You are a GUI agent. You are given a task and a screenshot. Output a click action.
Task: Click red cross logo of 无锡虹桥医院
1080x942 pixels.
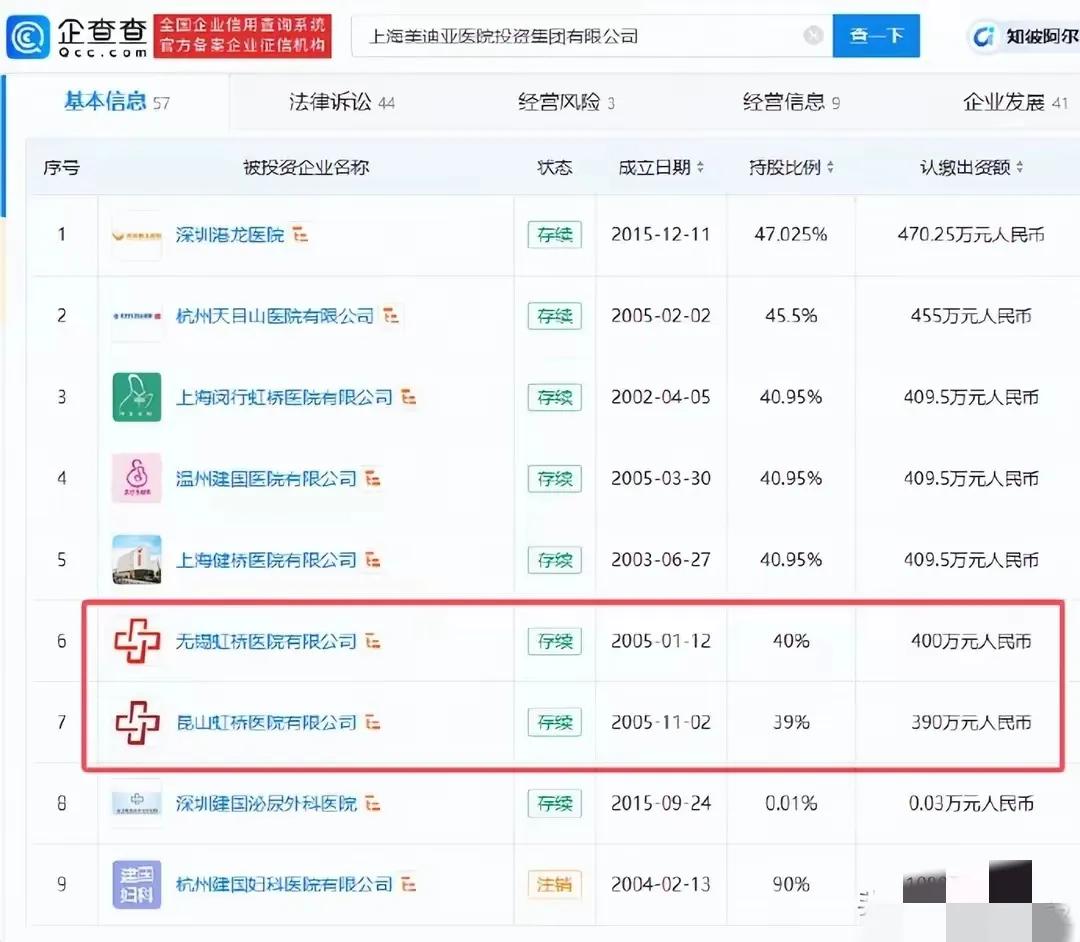click(136, 641)
